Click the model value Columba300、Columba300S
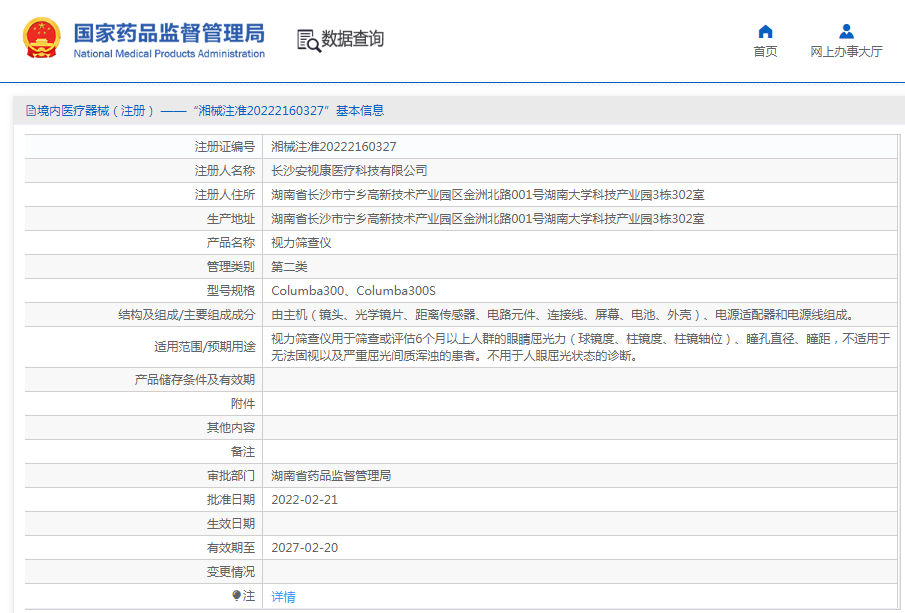Image resolution: width=905 pixels, height=613 pixels. 354,291
